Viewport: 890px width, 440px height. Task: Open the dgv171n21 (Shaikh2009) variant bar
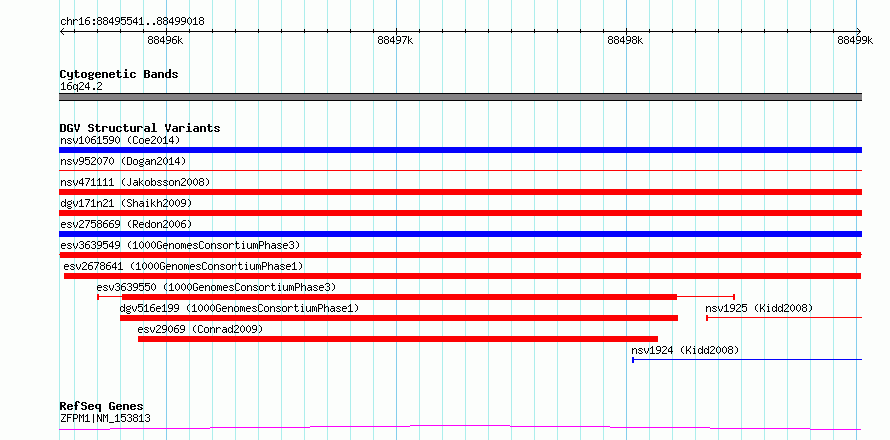click(x=460, y=213)
